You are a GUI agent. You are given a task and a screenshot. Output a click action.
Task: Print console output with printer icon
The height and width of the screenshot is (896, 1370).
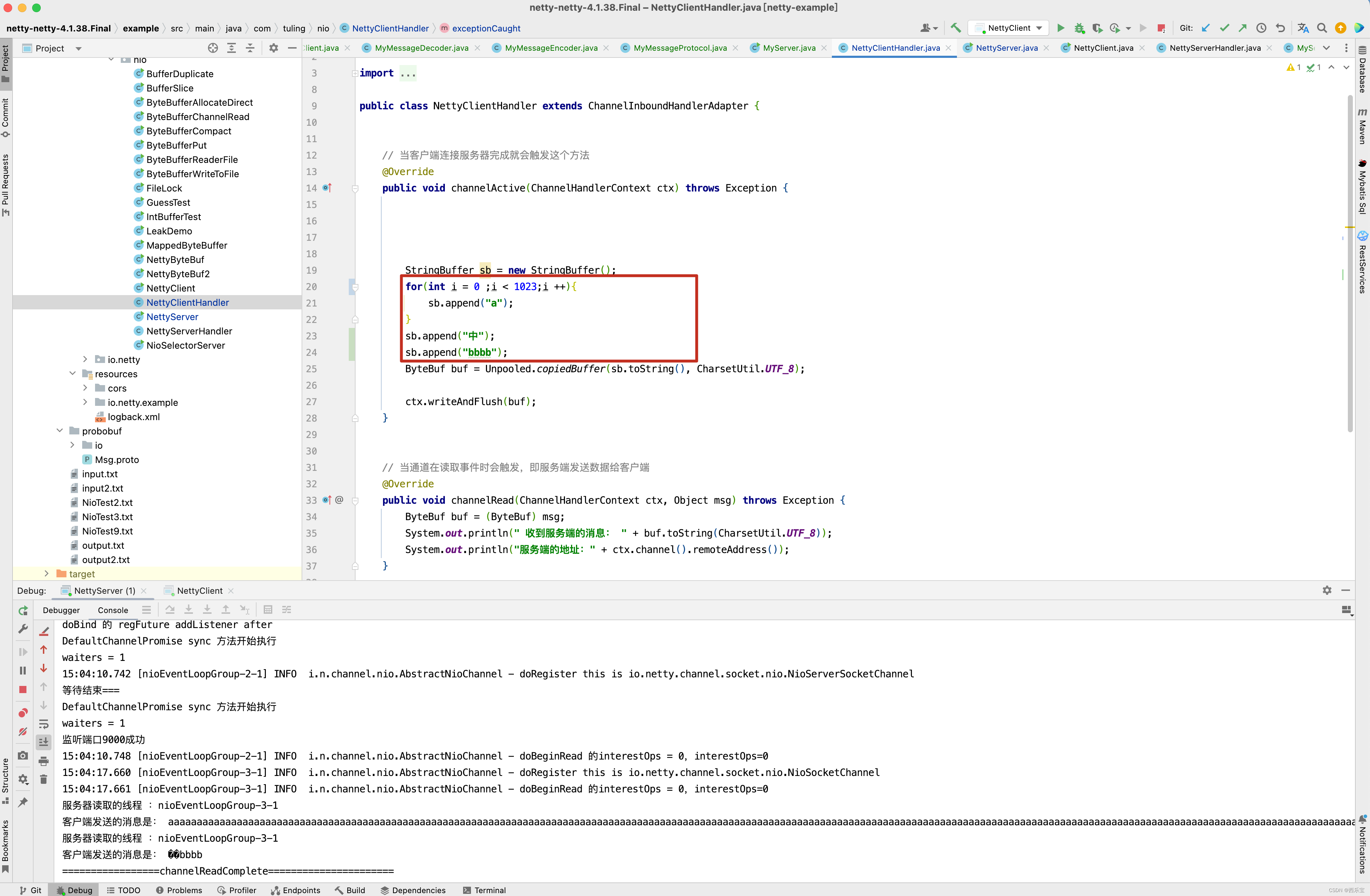(44, 761)
